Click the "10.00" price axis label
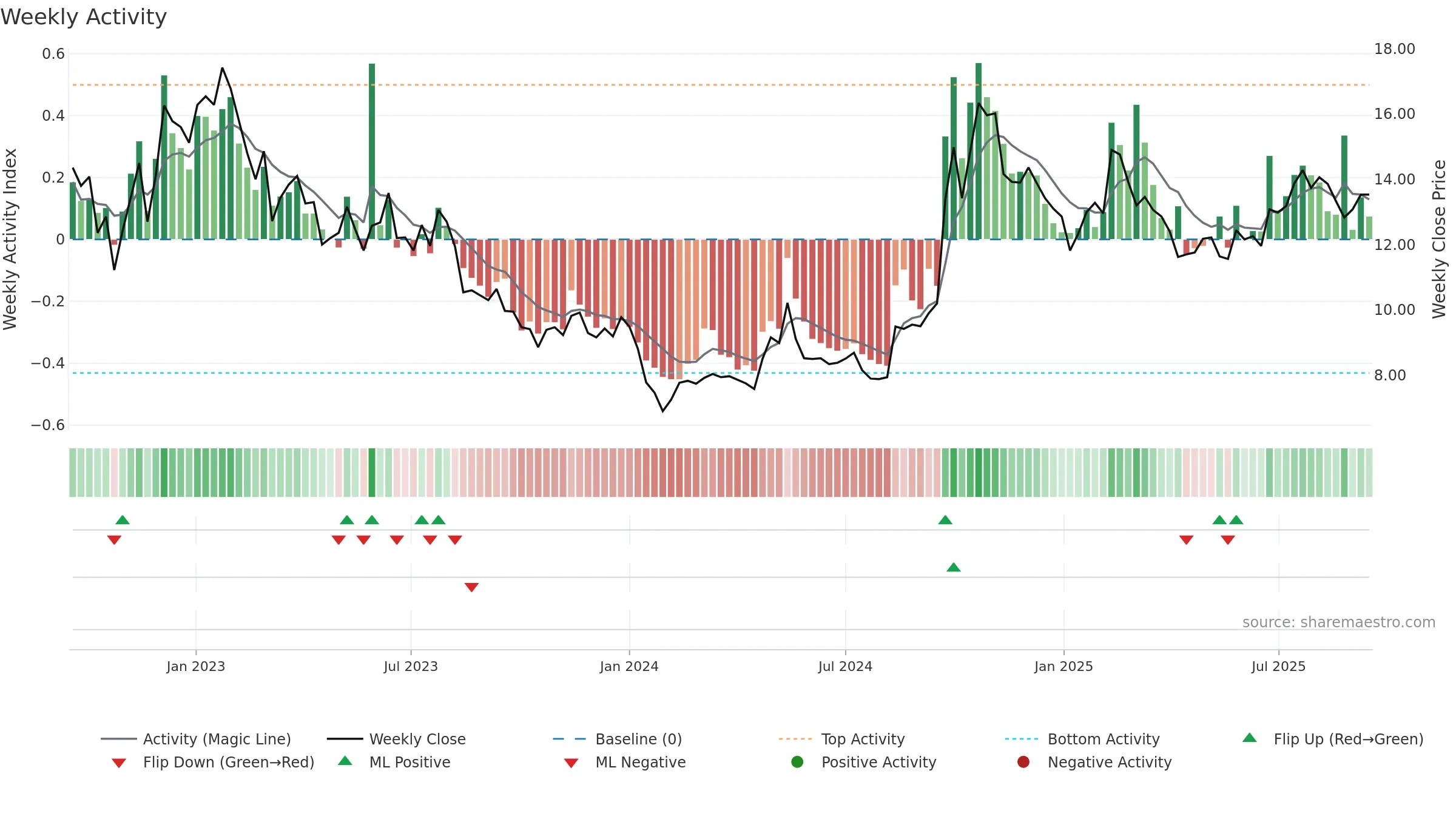The height and width of the screenshot is (819, 1456). point(1395,310)
